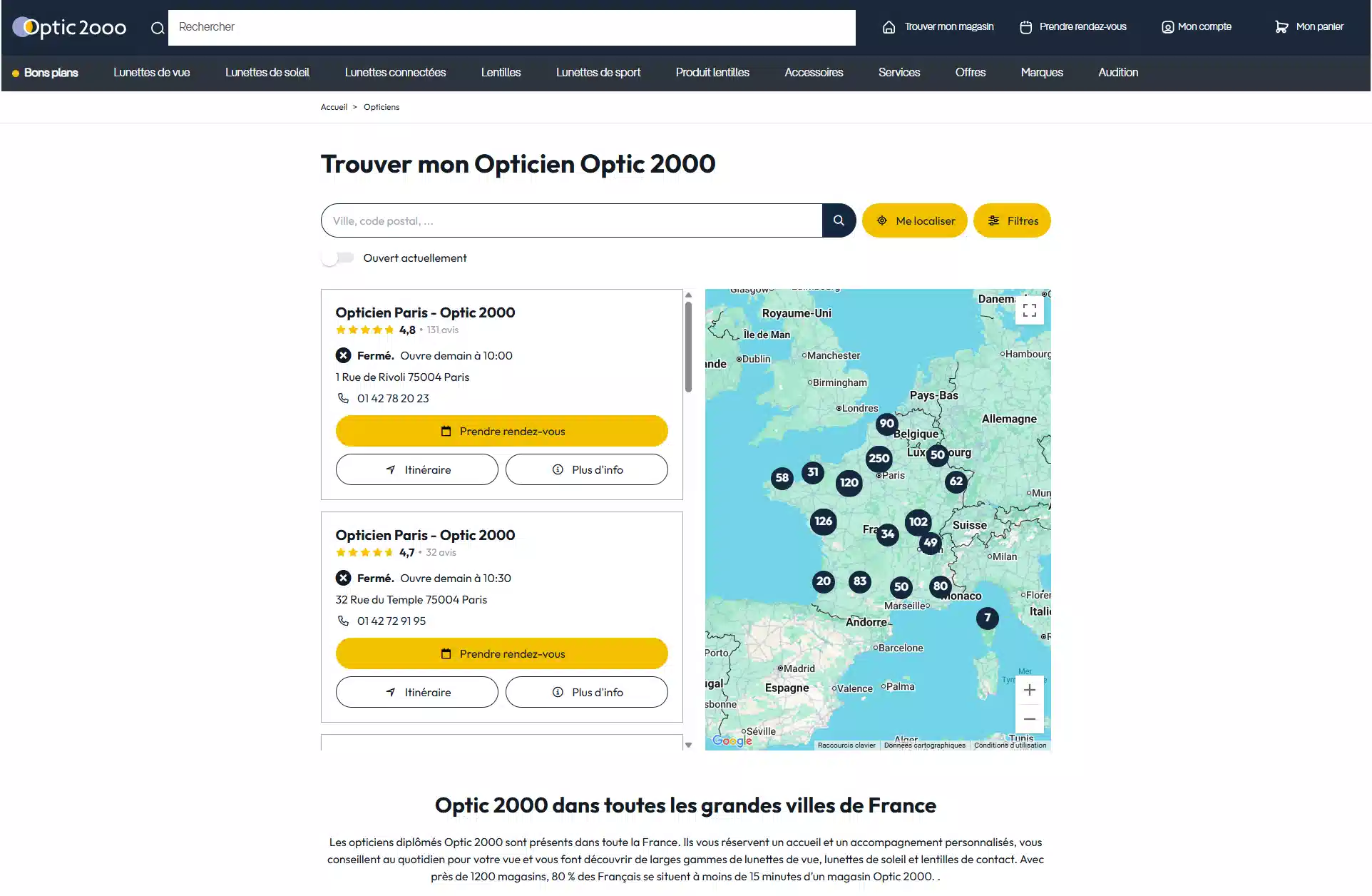
Task: Click the store list scroll up arrow
Action: [x=688, y=295]
